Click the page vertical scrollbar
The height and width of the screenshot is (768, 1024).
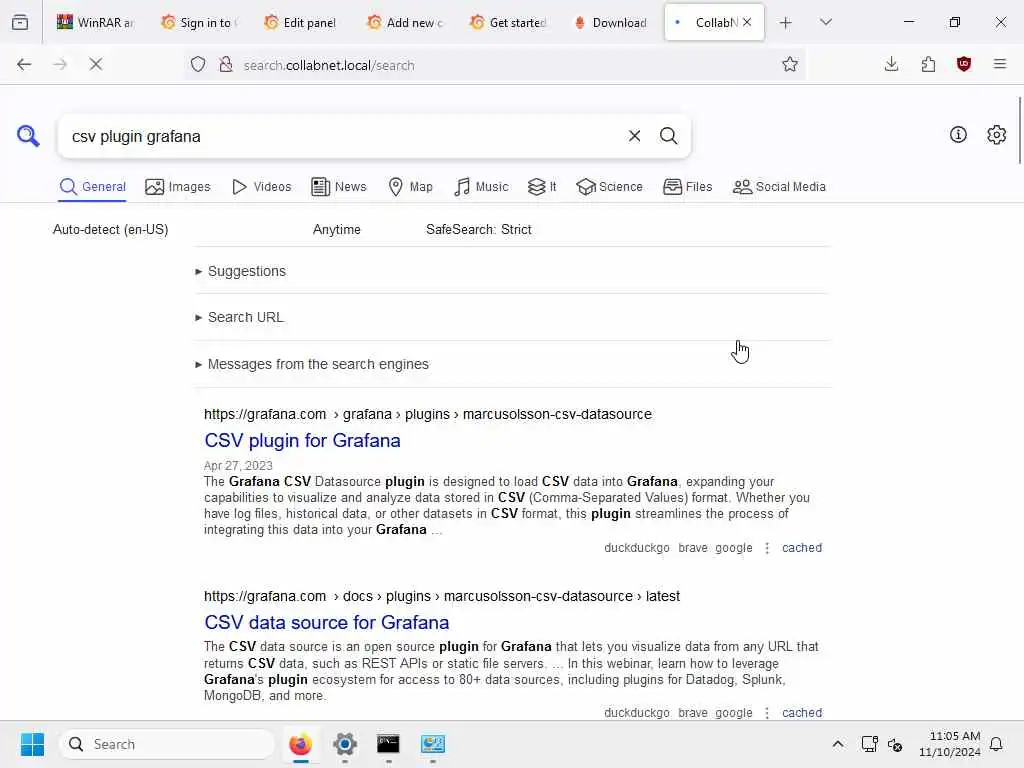(1020, 131)
